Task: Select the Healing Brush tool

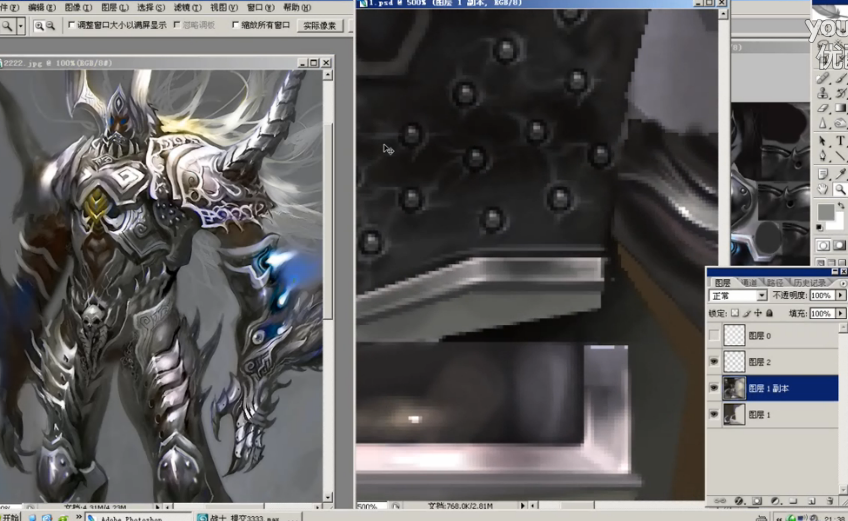Action: [x=823, y=78]
